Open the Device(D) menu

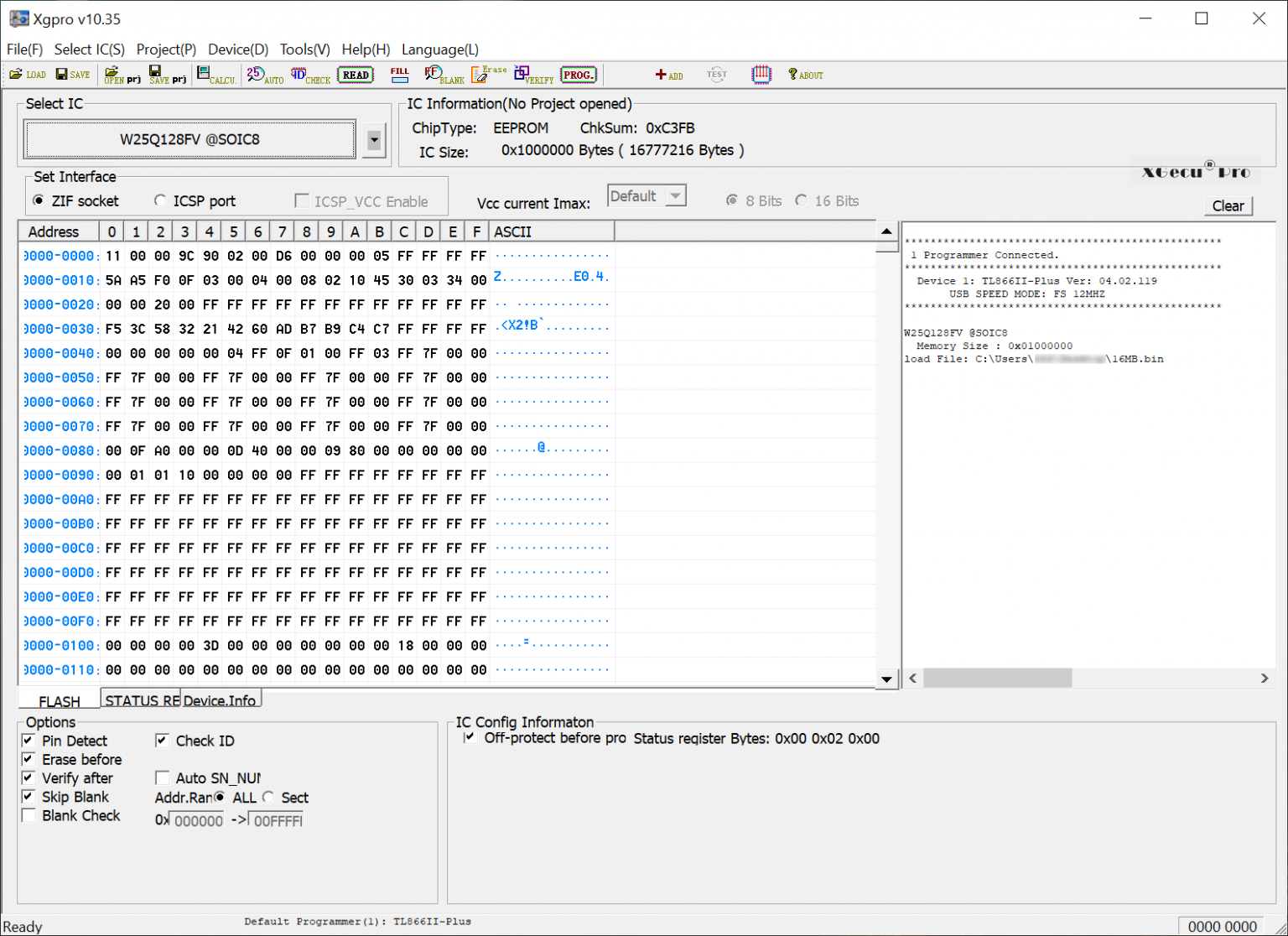click(x=238, y=49)
